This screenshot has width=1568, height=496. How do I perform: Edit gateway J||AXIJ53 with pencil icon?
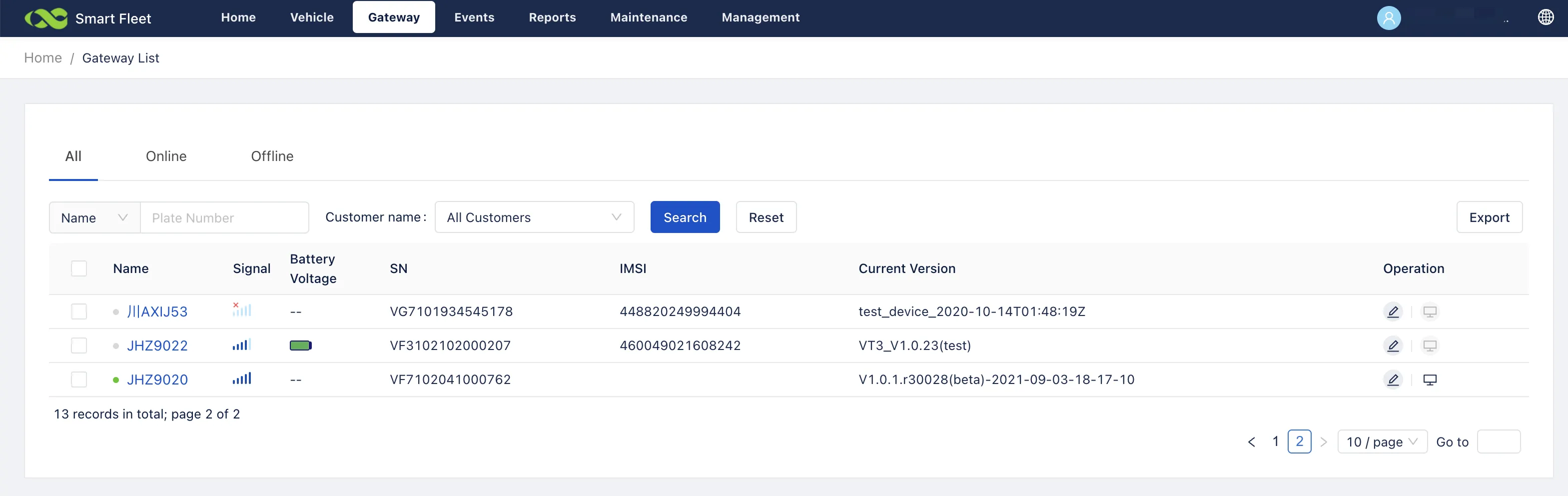click(x=1393, y=312)
